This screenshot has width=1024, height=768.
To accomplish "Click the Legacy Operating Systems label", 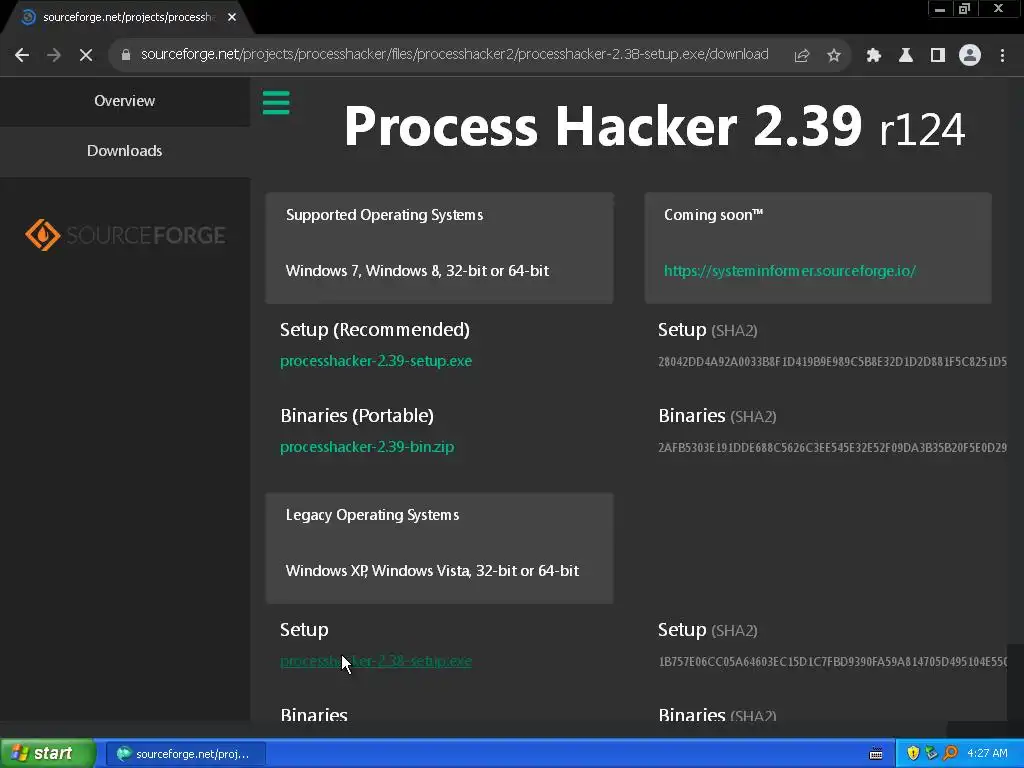I will pyautogui.click(x=372, y=515).
